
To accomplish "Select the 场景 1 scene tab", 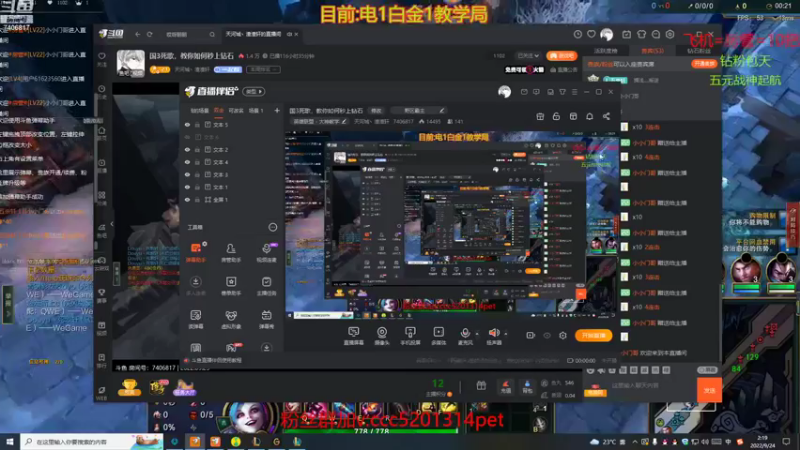I will 256,110.
